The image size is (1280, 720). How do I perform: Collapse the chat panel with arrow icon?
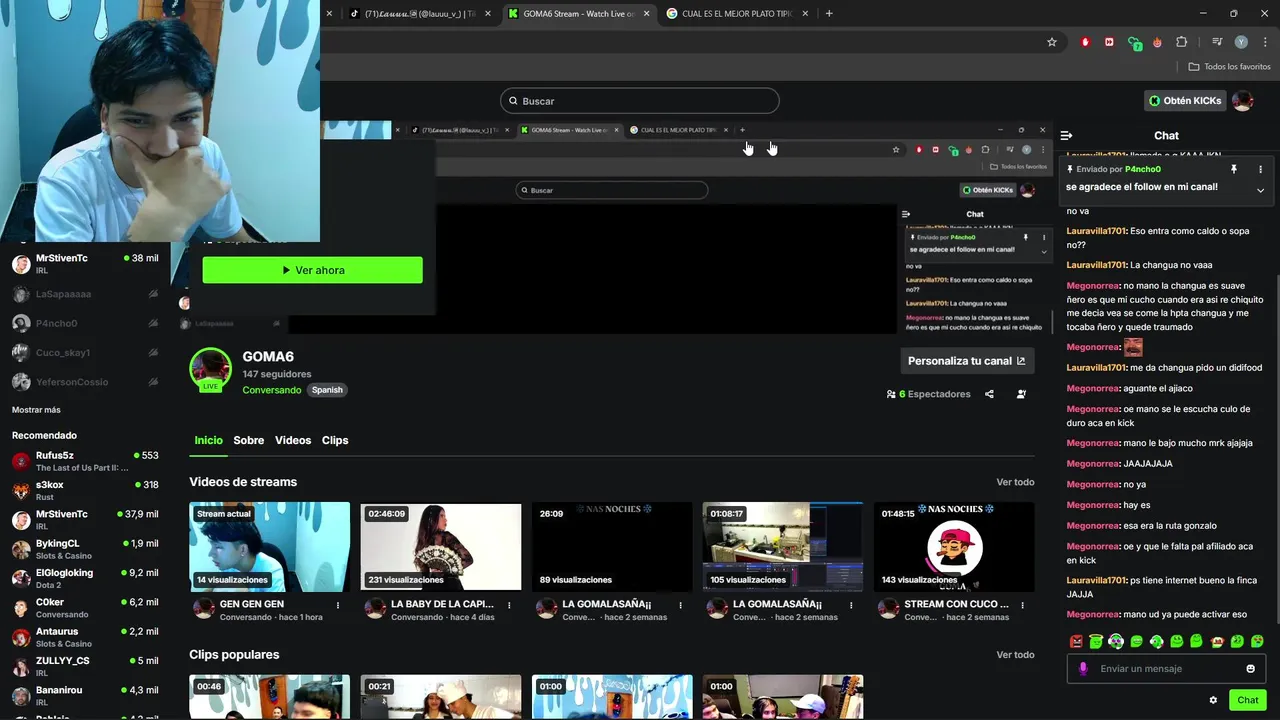point(1066,135)
